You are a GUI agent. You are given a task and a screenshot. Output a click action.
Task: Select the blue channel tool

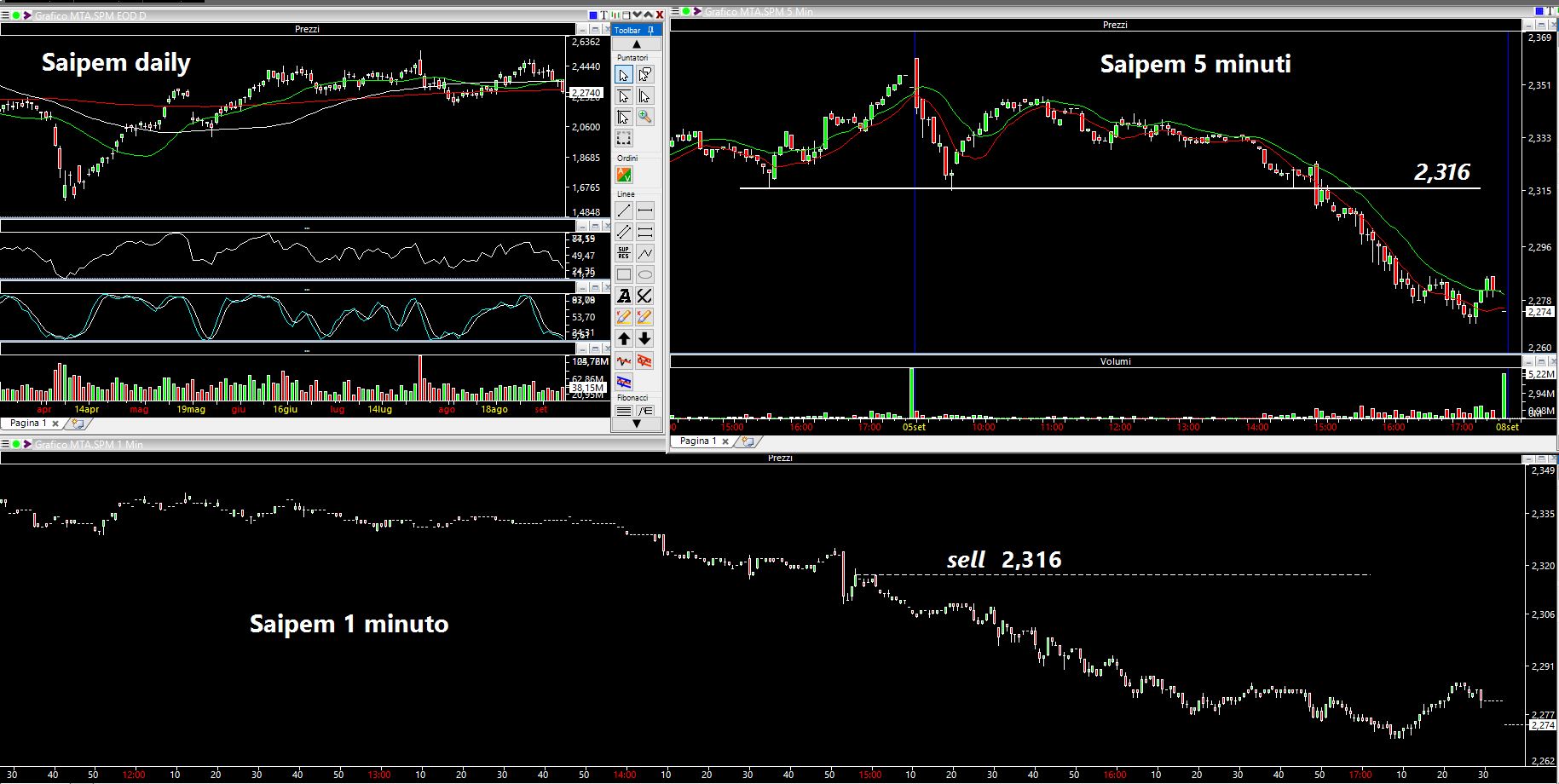(x=624, y=381)
